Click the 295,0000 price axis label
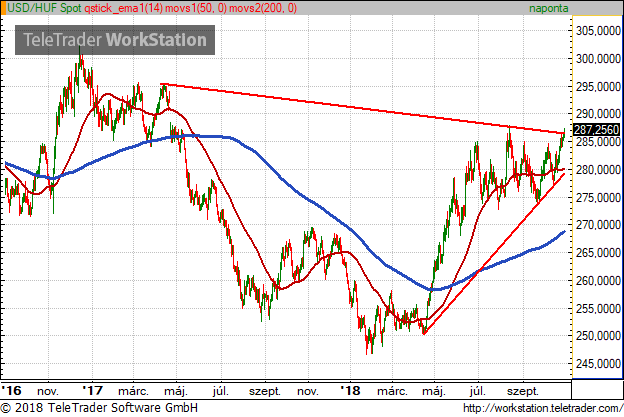The width and height of the screenshot is (624, 417). point(598,87)
